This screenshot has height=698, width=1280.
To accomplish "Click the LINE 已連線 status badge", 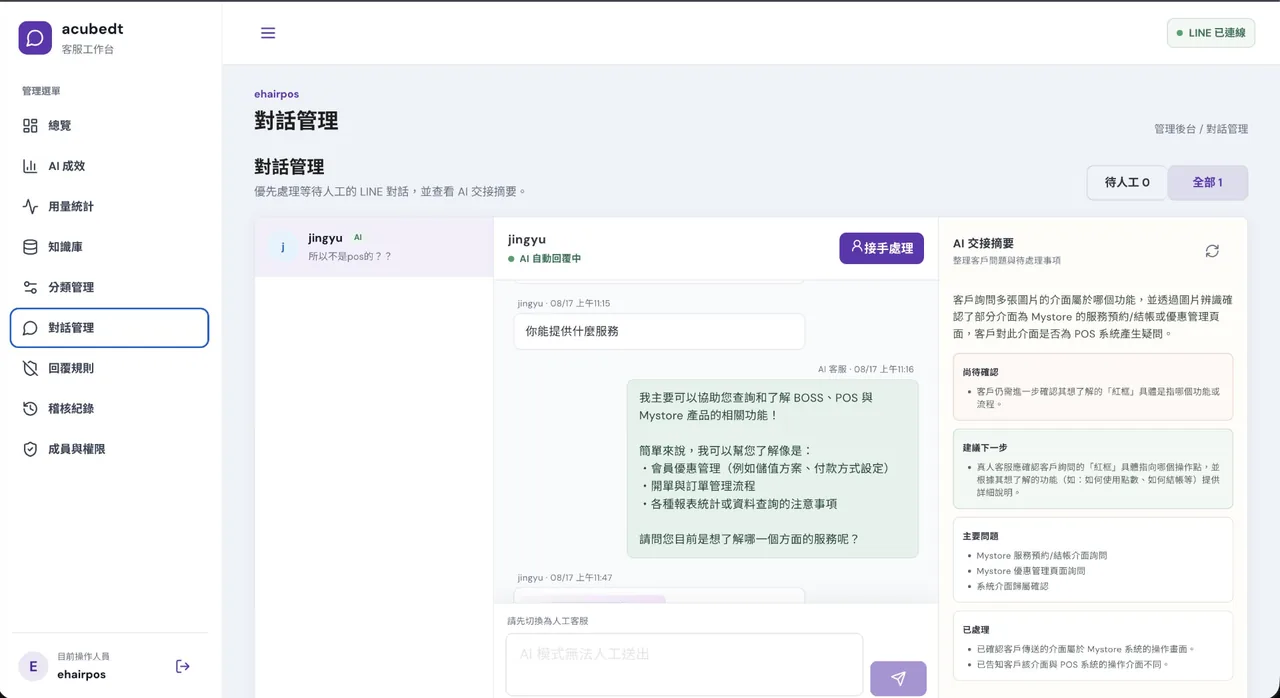I will coord(1211,33).
